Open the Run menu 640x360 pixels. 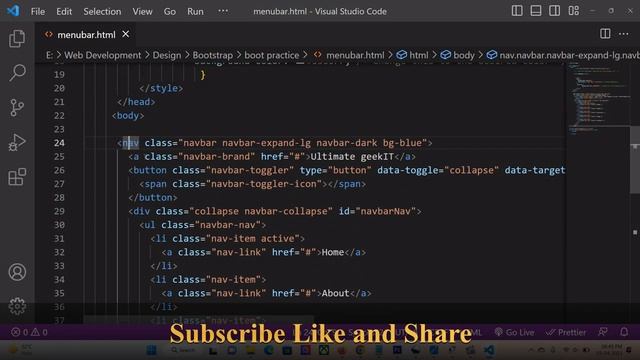195,11
